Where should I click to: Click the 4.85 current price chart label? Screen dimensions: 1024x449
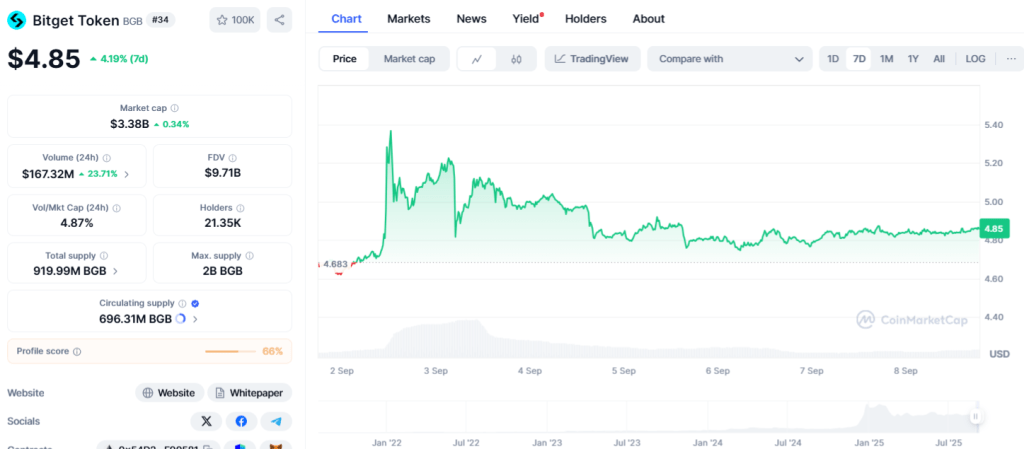[994, 229]
